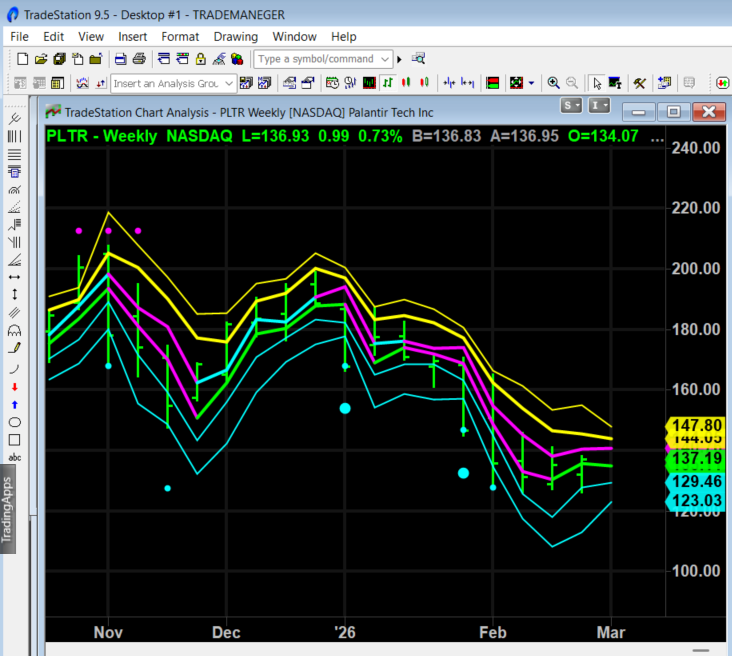Toggle the second red-green candlestick style button

click(424, 83)
